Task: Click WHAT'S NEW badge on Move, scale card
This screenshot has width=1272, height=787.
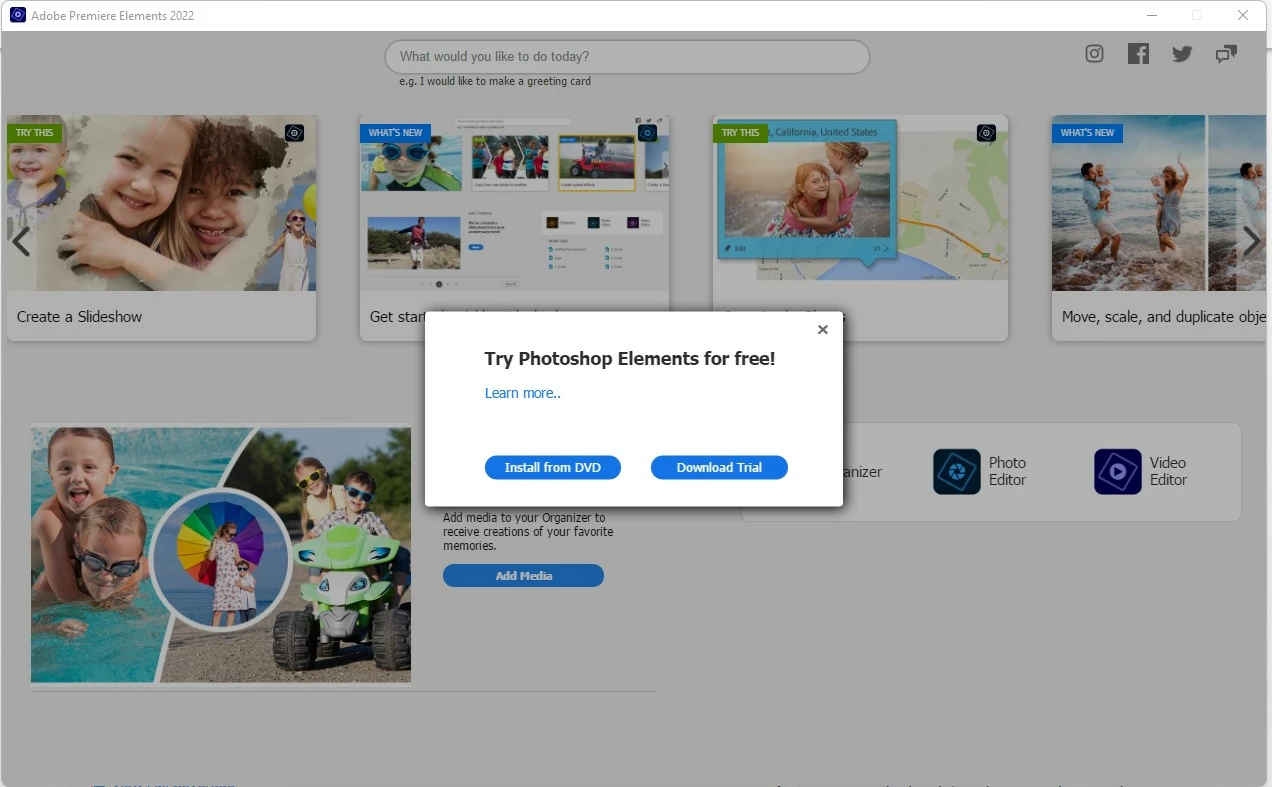Action: [x=1087, y=133]
